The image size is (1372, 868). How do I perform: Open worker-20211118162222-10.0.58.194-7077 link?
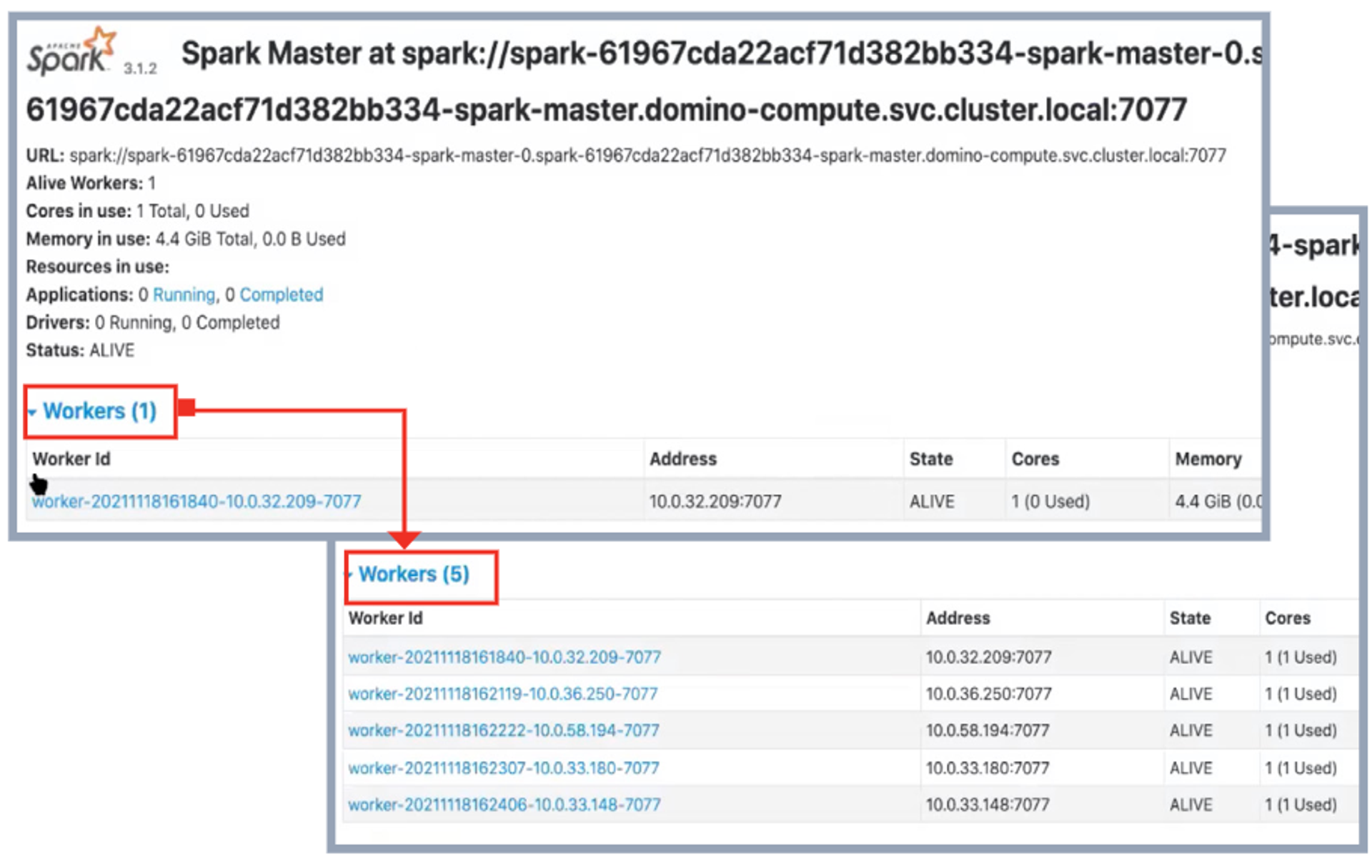(503, 731)
